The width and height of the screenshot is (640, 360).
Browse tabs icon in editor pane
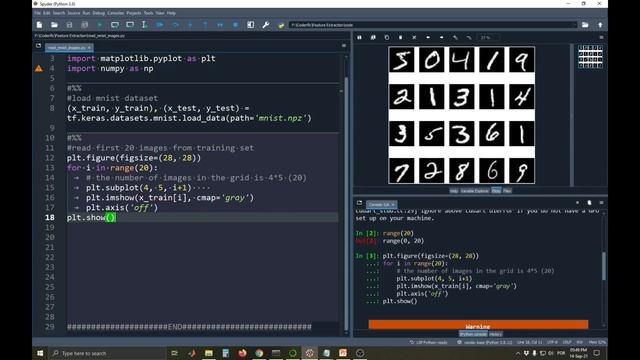pyautogui.click(x=38, y=46)
